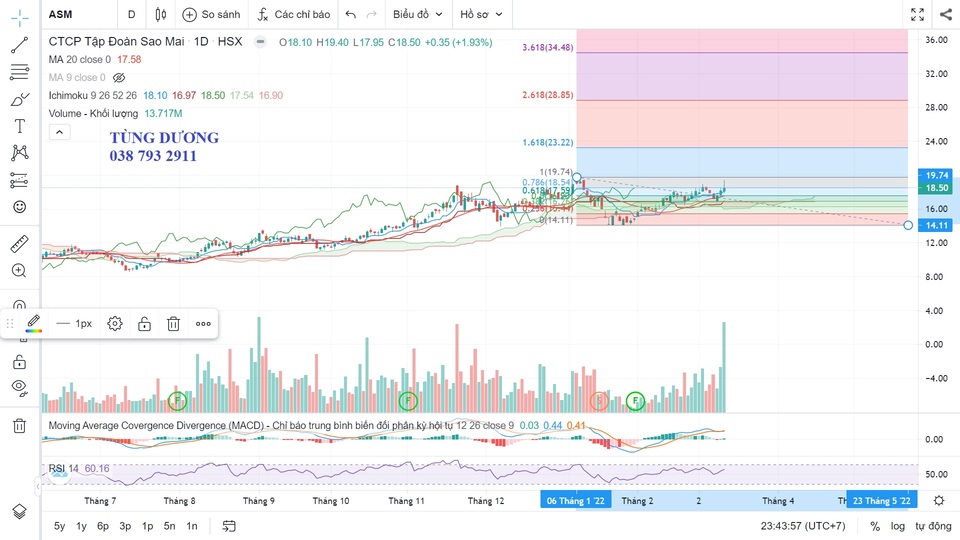
Task: Select the brush drawing tool
Action: [x=19, y=99]
